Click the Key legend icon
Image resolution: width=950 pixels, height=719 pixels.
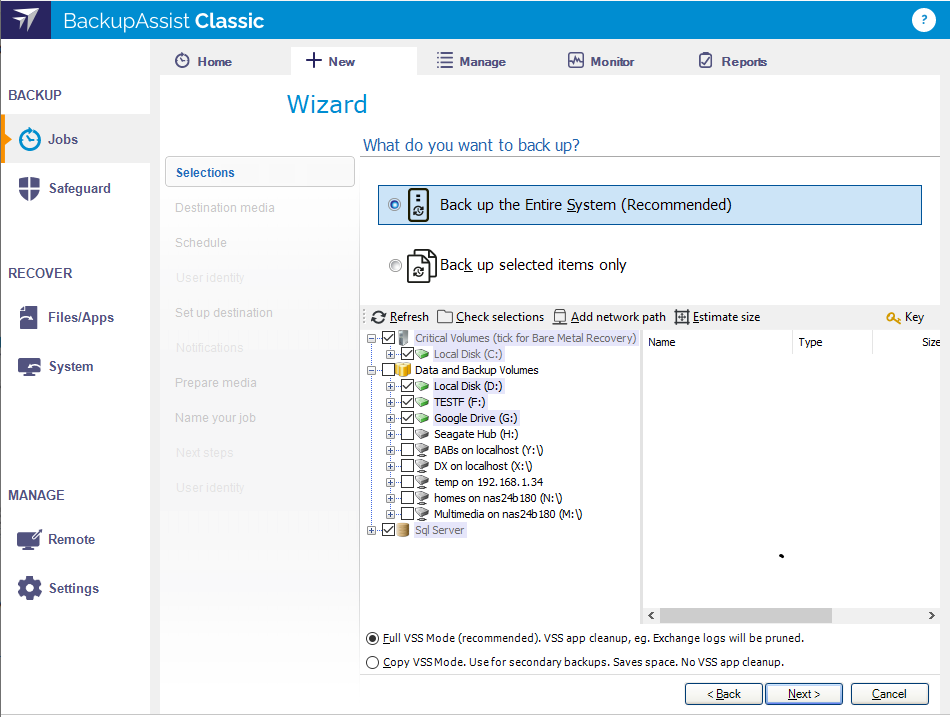point(893,317)
